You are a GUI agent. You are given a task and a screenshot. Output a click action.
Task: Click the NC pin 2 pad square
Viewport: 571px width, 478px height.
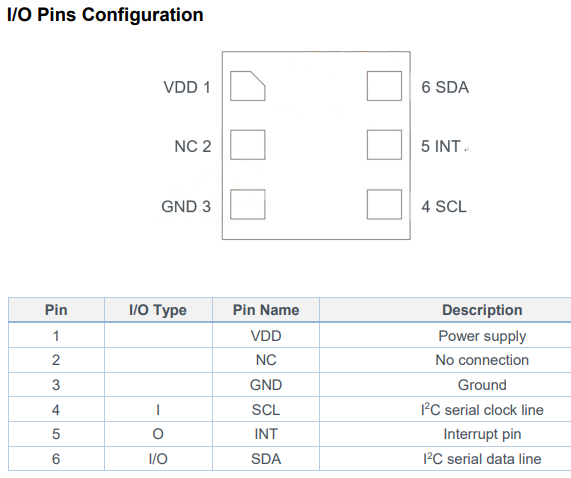pyautogui.click(x=248, y=145)
